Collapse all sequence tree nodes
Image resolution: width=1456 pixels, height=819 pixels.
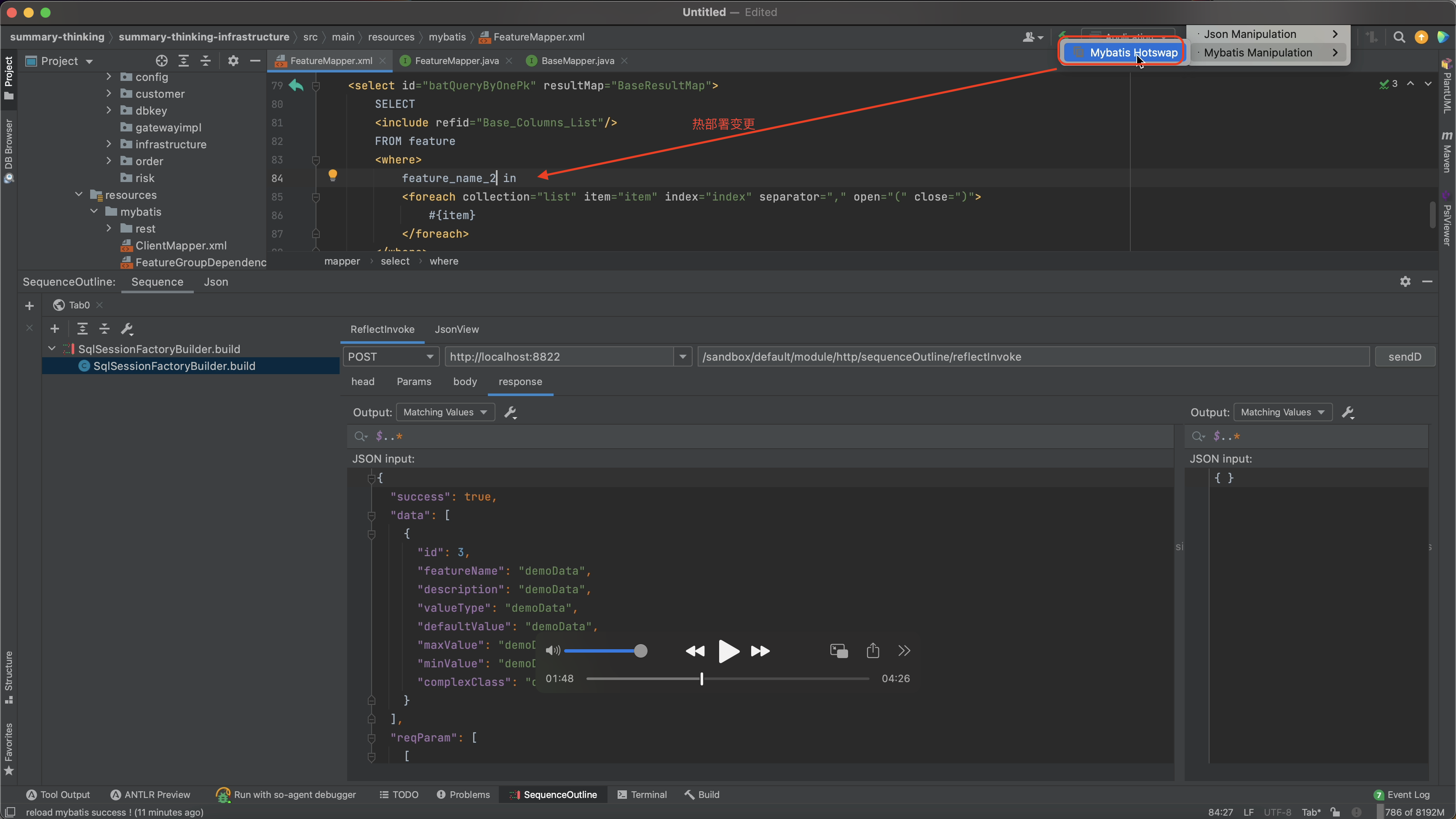tap(104, 328)
